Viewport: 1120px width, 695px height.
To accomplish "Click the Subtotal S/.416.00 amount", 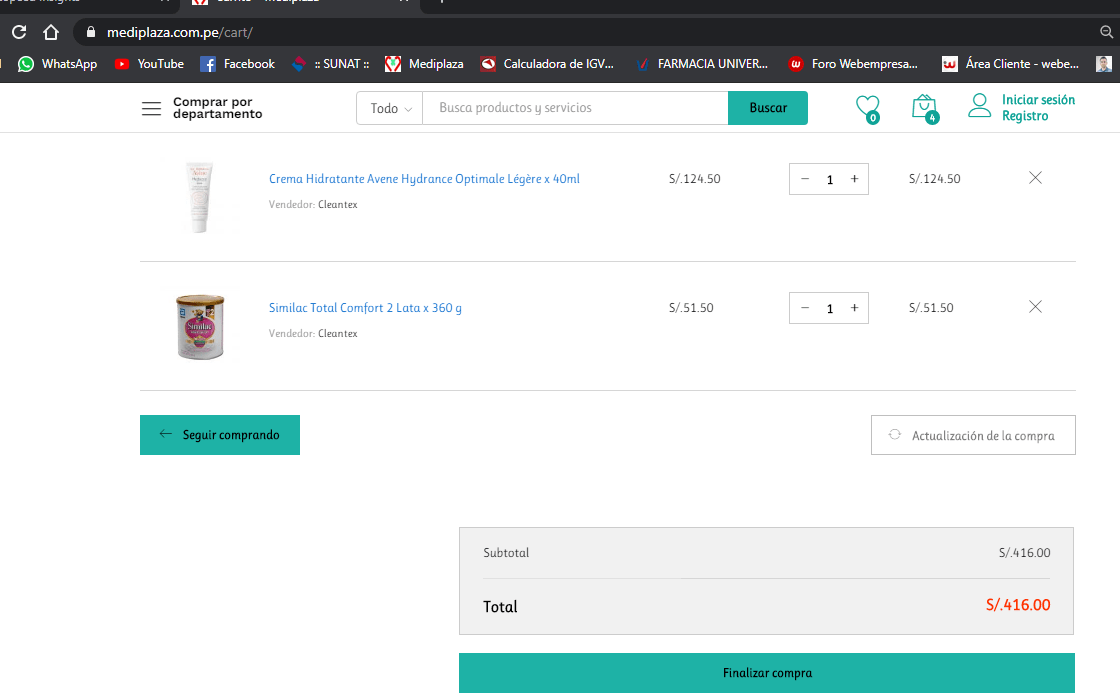I will pos(1024,553).
